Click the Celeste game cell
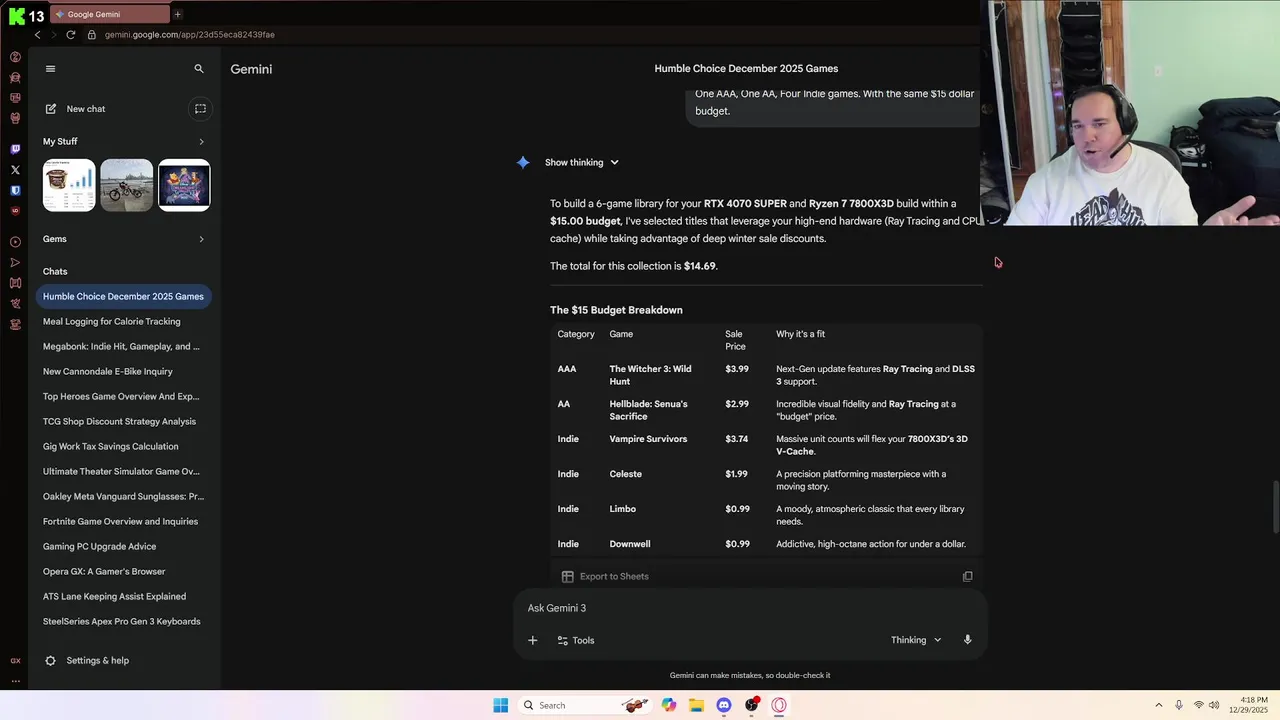 [x=625, y=474]
